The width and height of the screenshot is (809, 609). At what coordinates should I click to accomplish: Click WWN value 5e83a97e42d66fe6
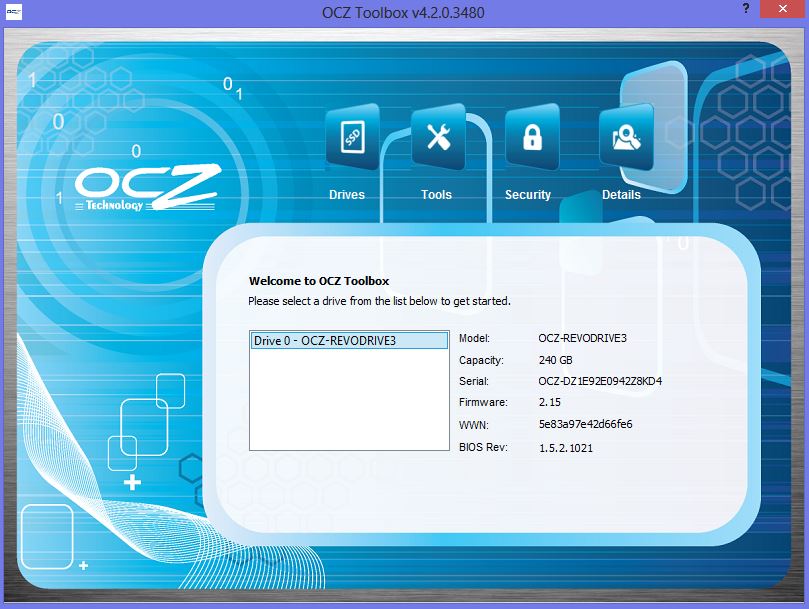(586, 424)
